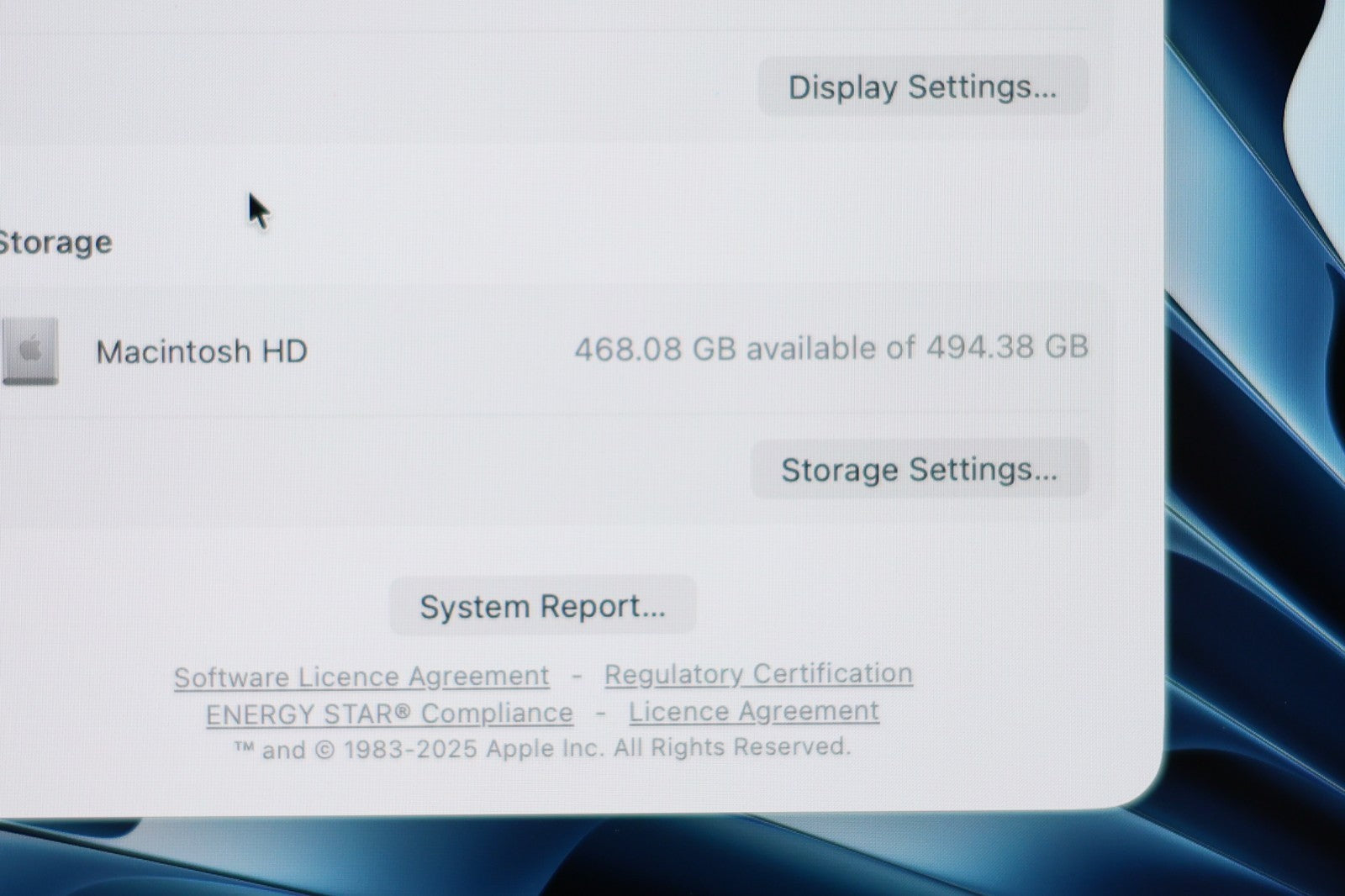Open the Software Licence Agreement link

(361, 677)
